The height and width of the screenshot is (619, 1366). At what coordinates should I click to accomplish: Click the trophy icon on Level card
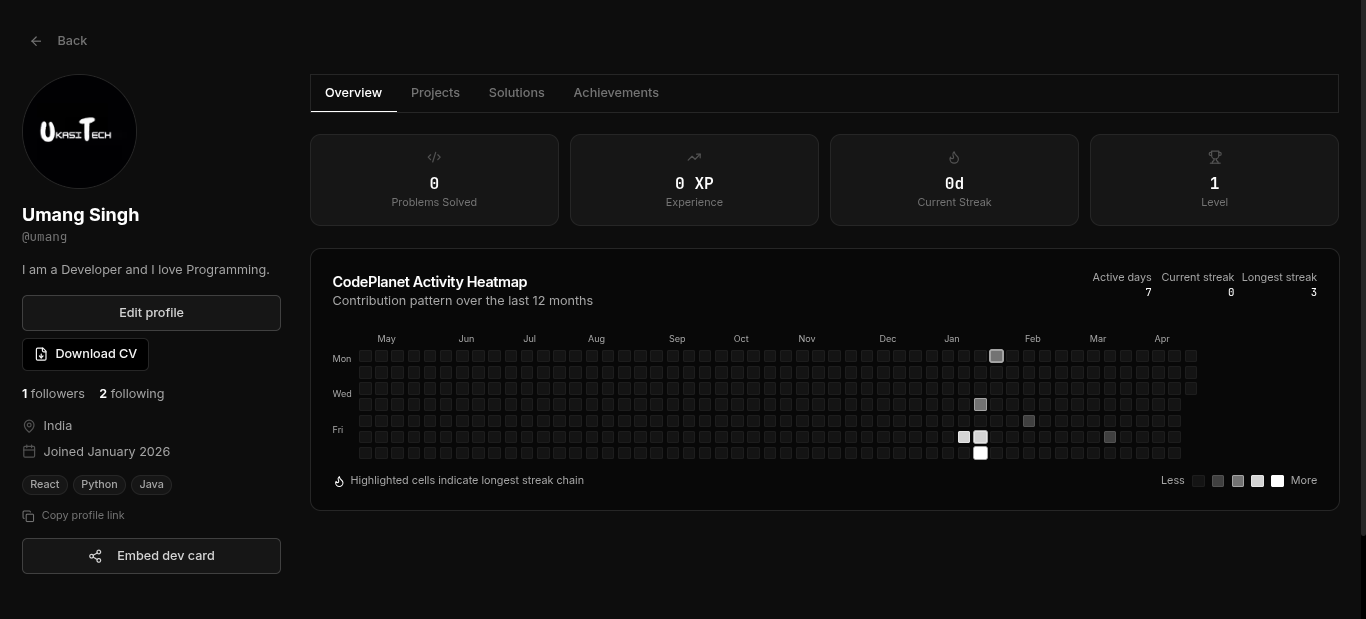tap(1214, 157)
